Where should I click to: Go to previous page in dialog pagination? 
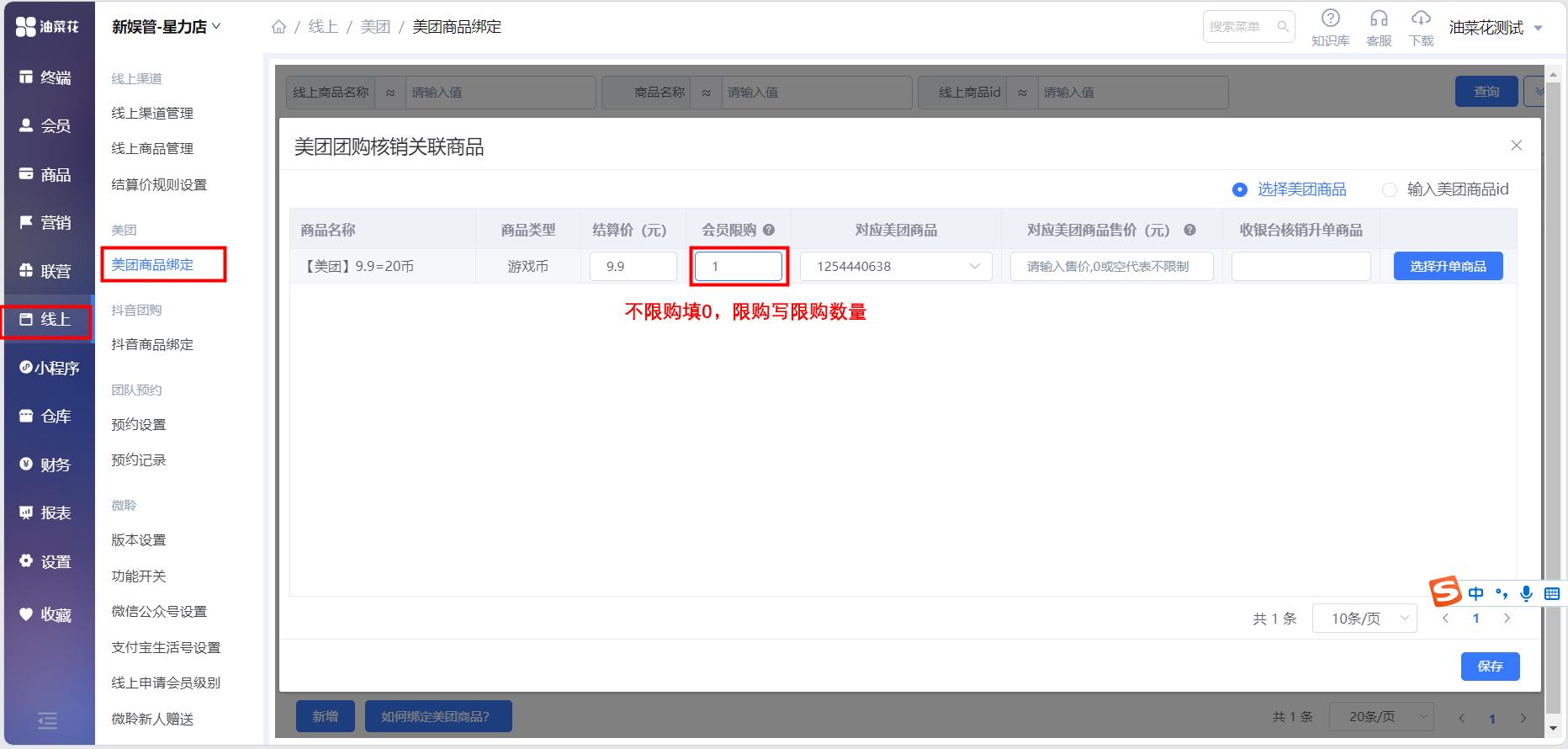pyautogui.click(x=1445, y=619)
